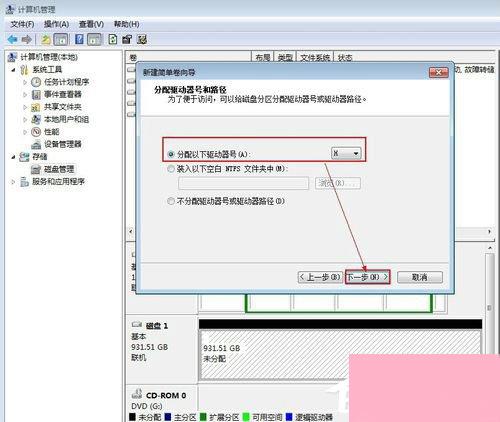Click the 取消 button in wizard
This screenshot has height=422, width=500.
coord(420,277)
